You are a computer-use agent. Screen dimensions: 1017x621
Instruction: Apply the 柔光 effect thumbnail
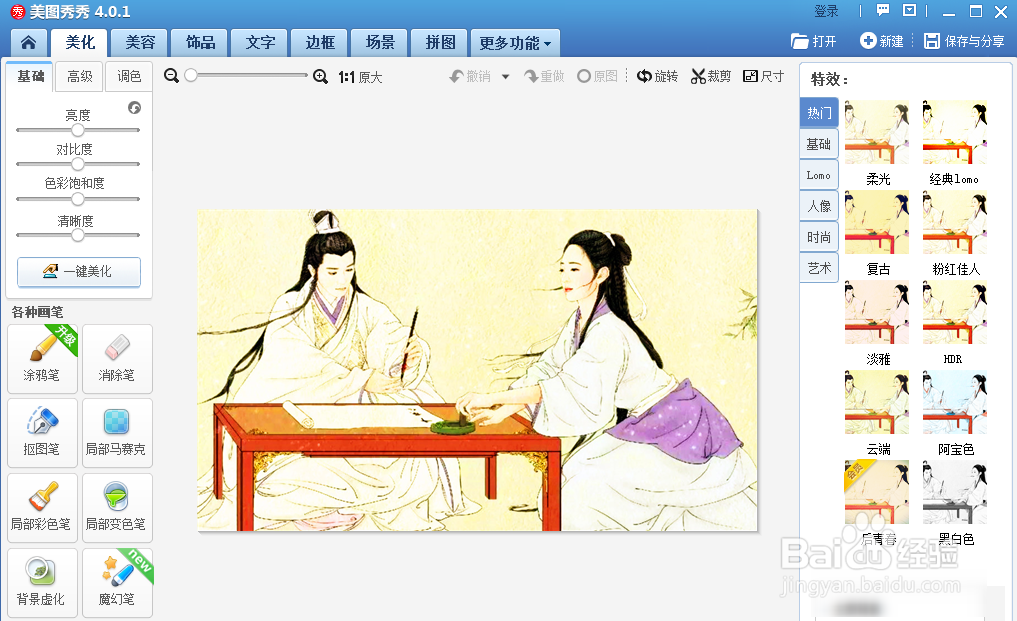point(877,132)
